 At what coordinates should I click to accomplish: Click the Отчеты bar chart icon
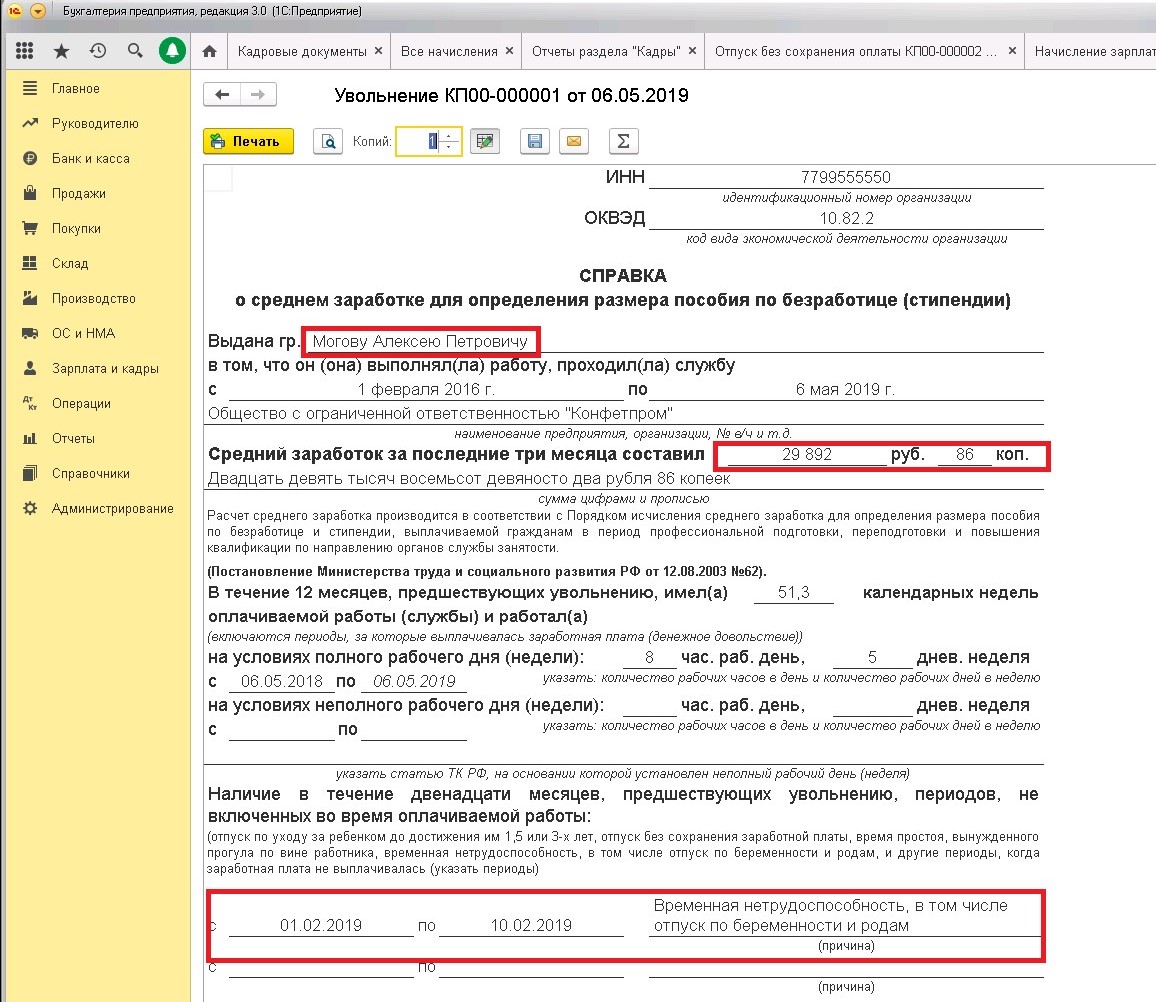pyautogui.click(x=30, y=439)
